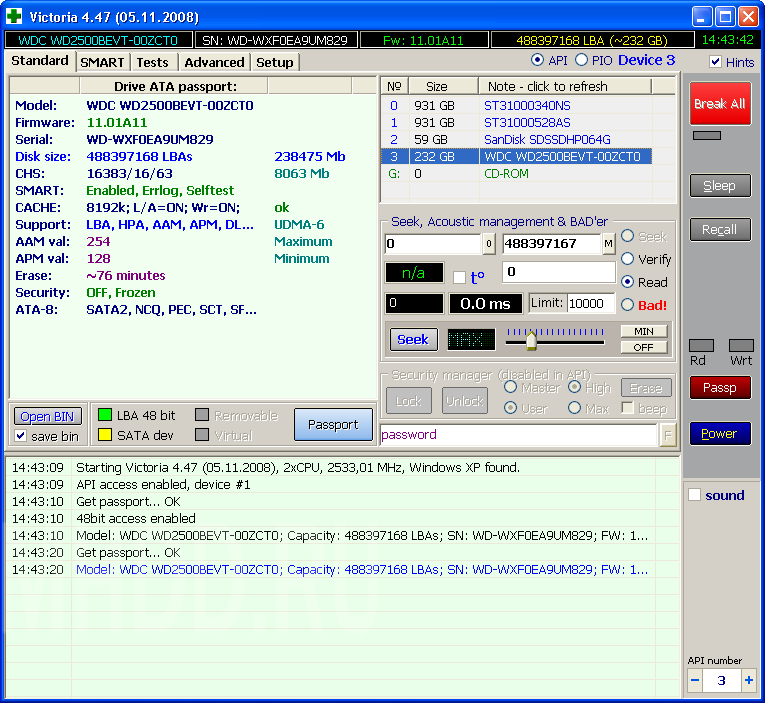This screenshot has width=765, height=703.
Task: Select the G: CD-ROM row
Action: pos(516,174)
